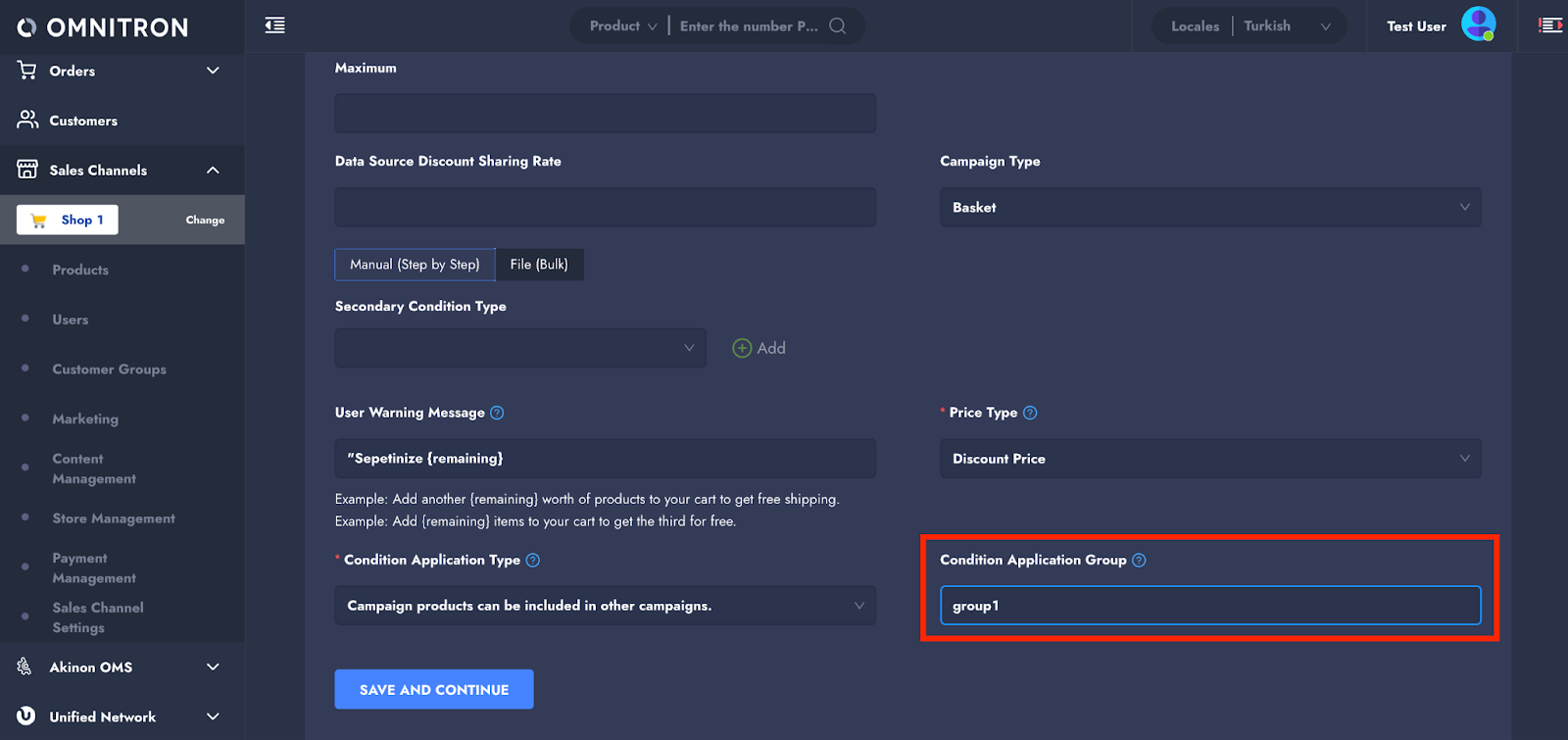Open Marketing in the sidebar

tap(85, 419)
